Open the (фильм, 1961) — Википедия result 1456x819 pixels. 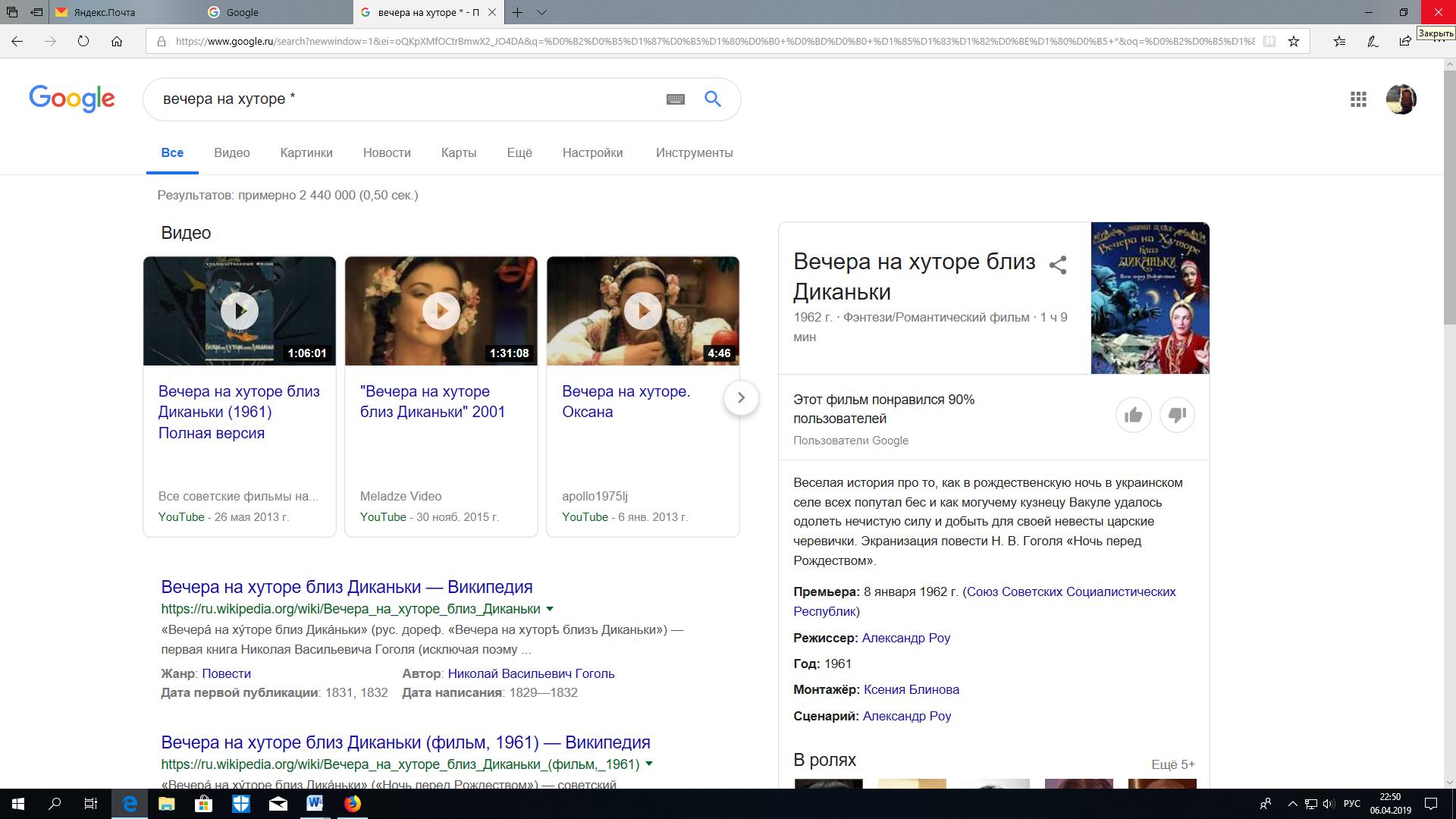click(406, 742)
